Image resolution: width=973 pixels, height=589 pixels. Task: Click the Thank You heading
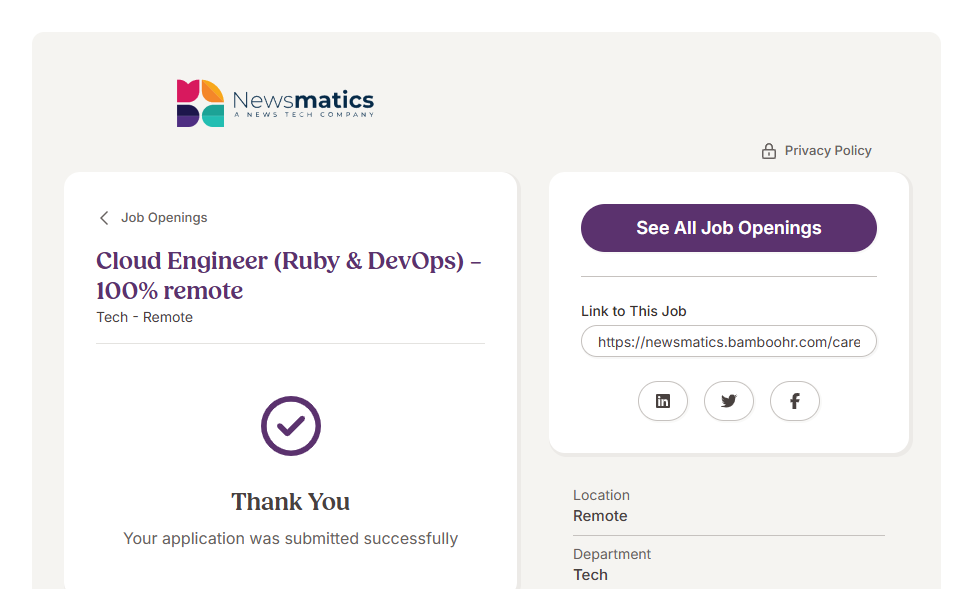[291, 501]
